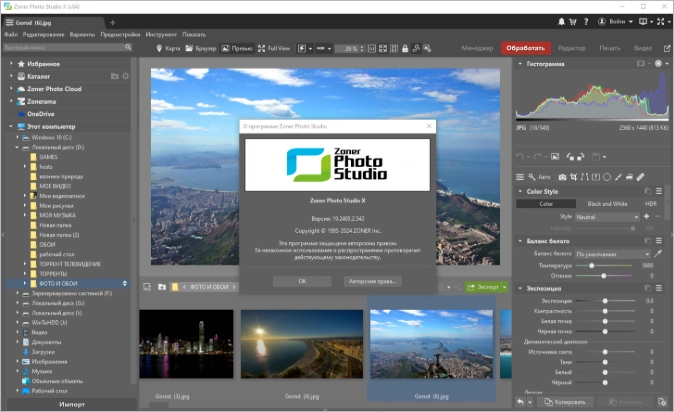Screen dimensions: 674x412
Task: Toggle the Баланс белого section enable switch
Action: [x=647, y=241]
